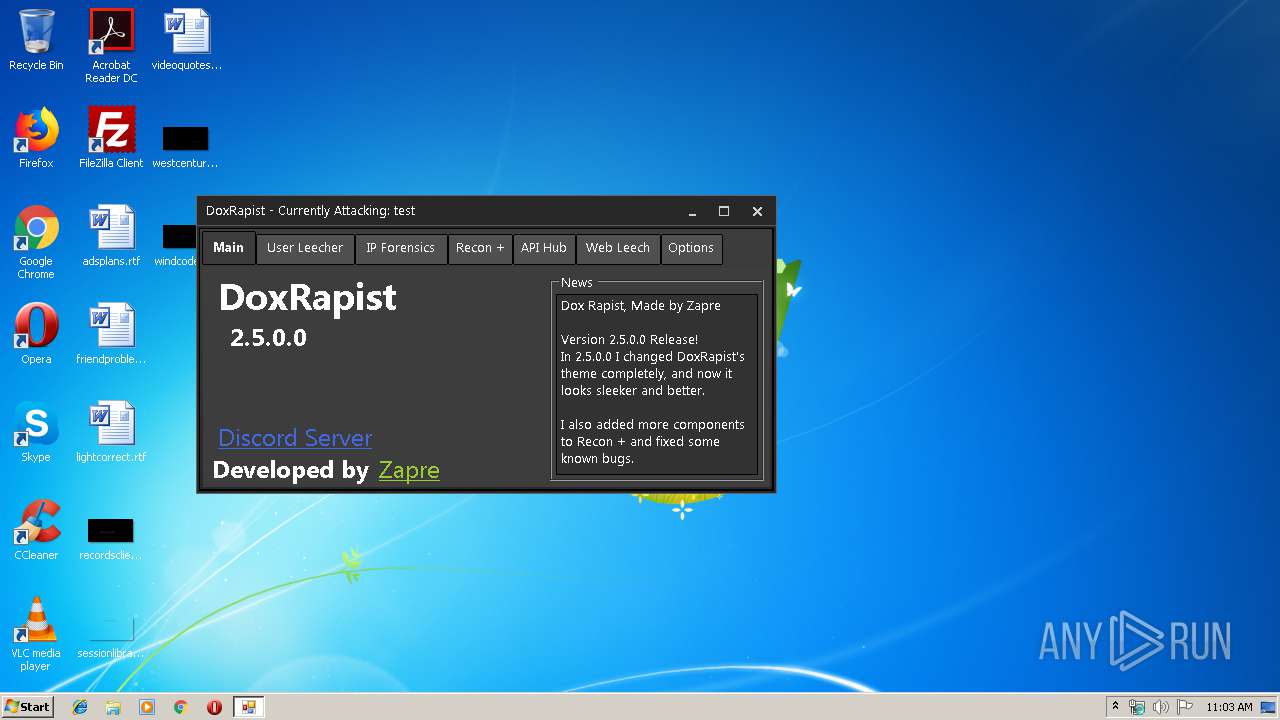Open the IP Forensics tab
The width and height of the screenshot is (1280, 720).
point(400,248)
